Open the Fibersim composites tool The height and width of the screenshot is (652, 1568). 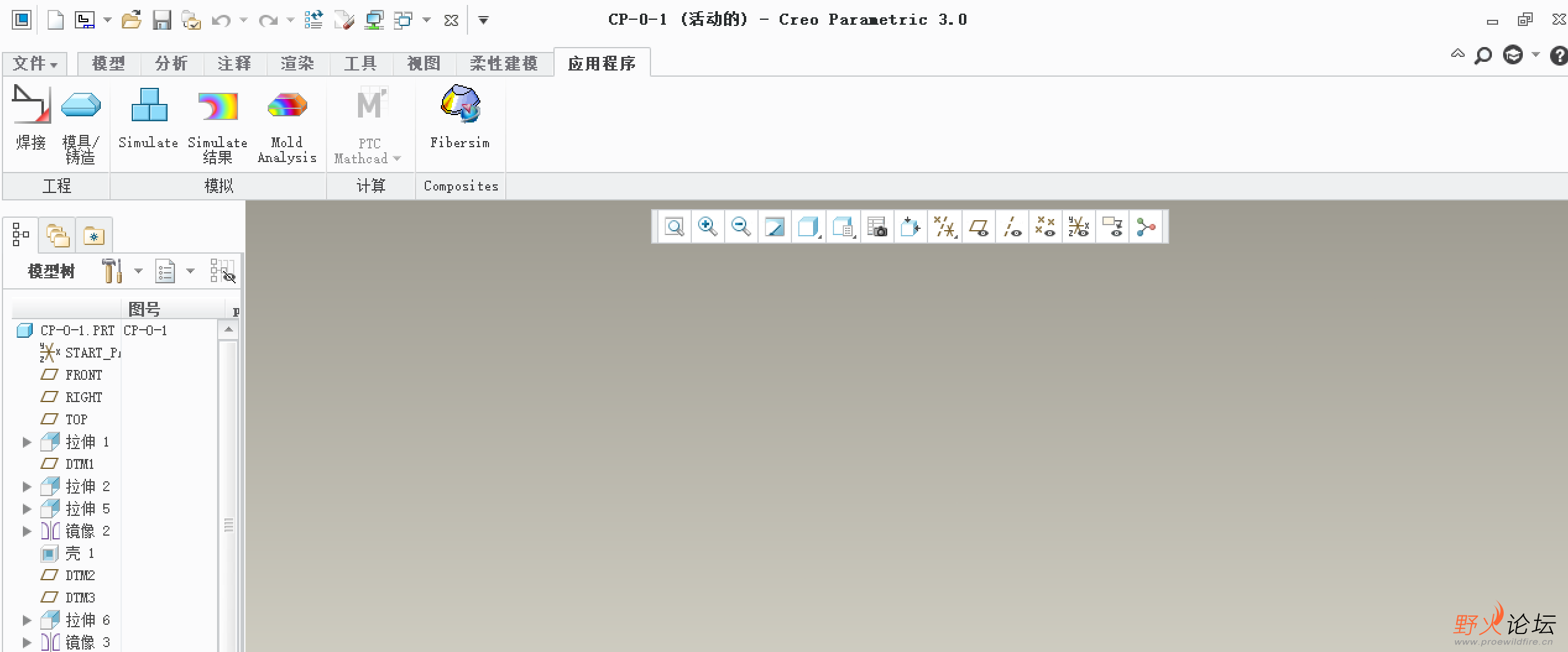pos(460,118)
